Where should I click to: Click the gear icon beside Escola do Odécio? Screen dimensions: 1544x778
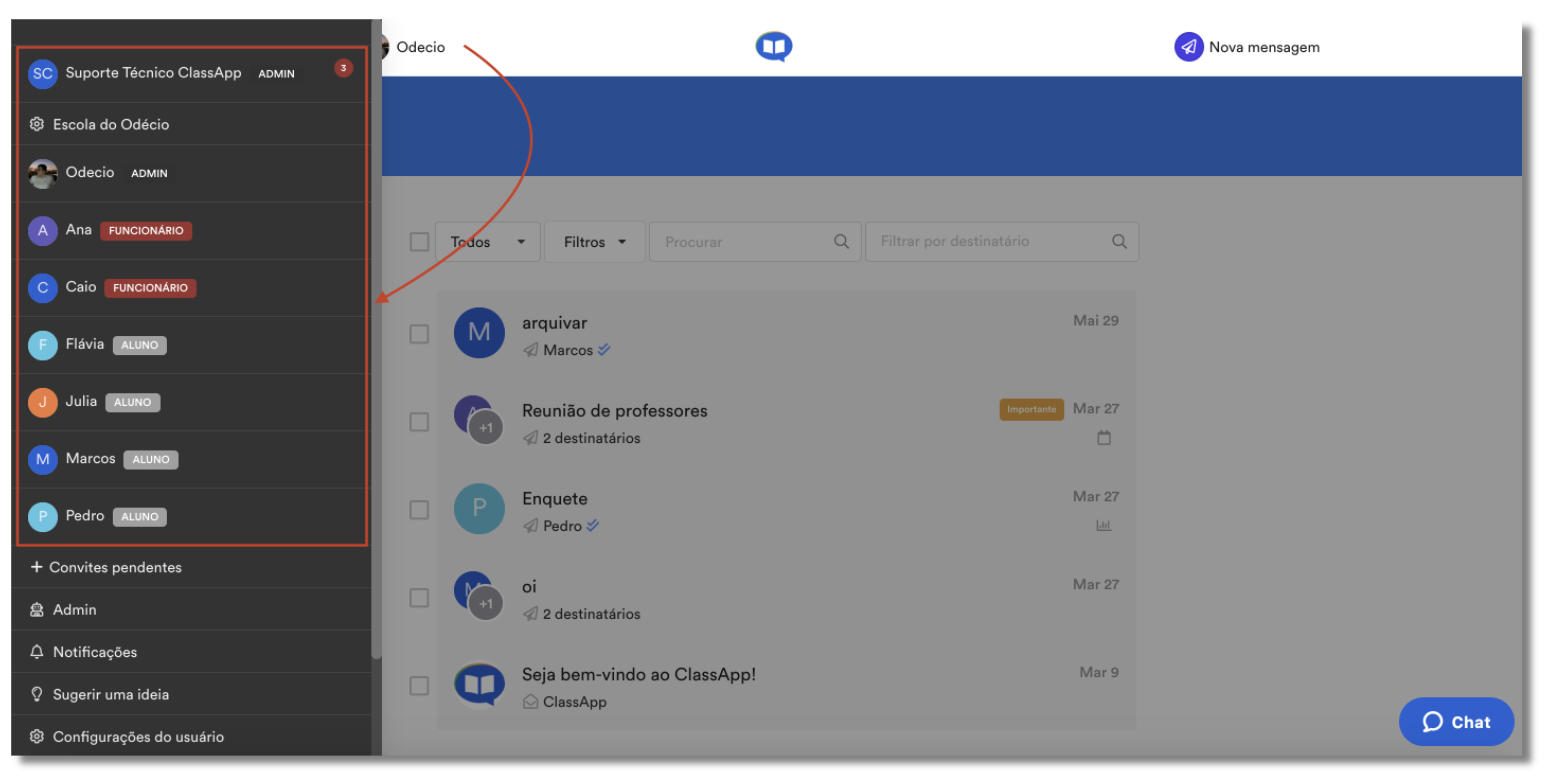37,124
